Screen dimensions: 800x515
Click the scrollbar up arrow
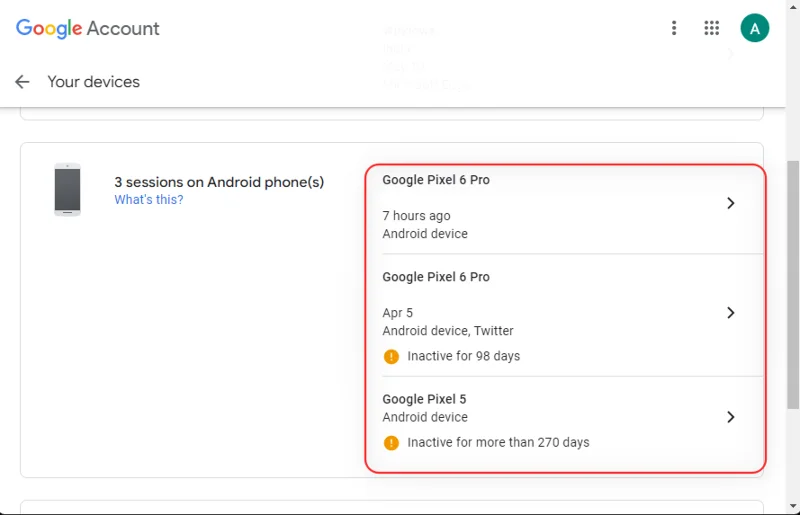click(x=793, y=7)
